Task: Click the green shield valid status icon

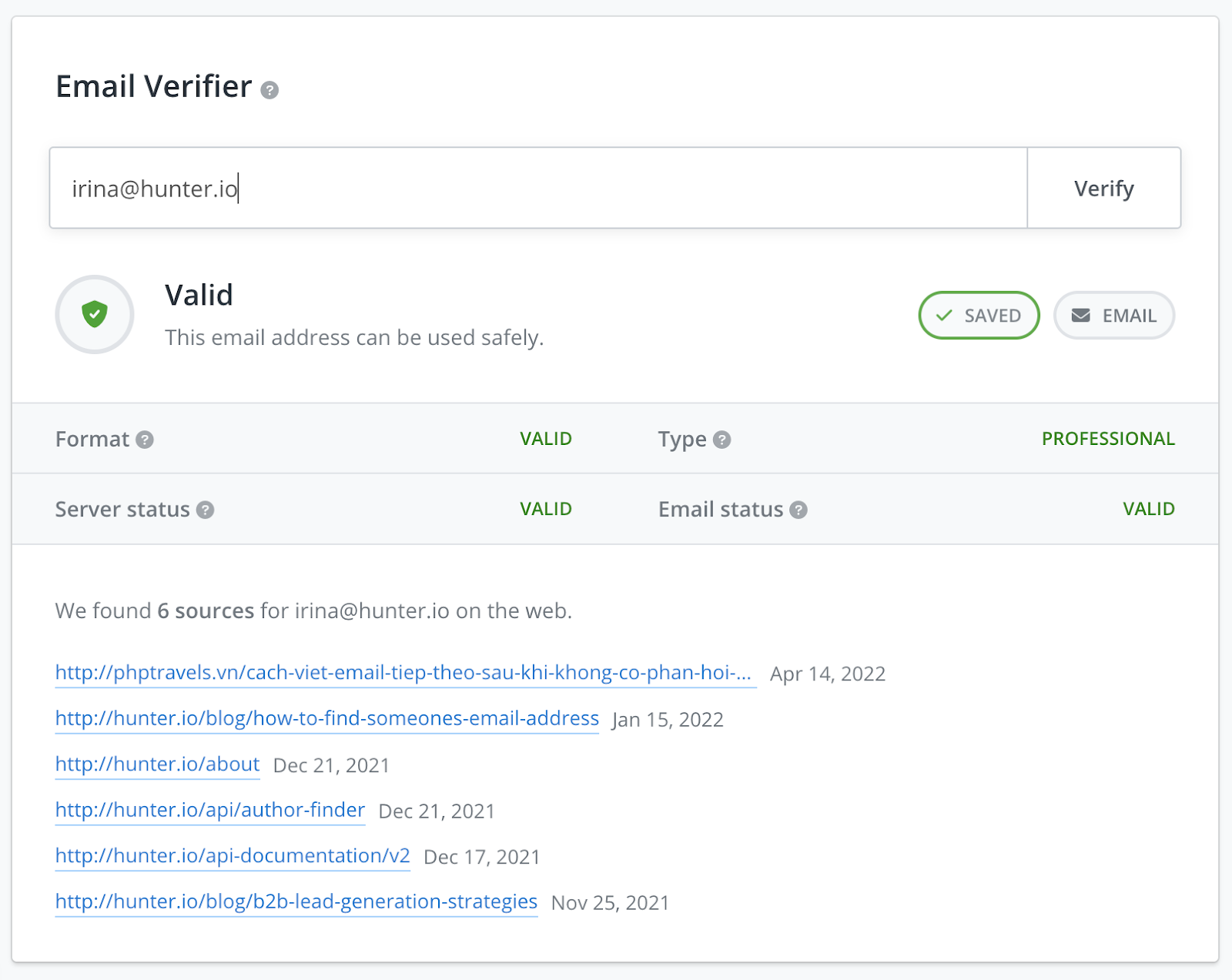Action: point(95,314)
